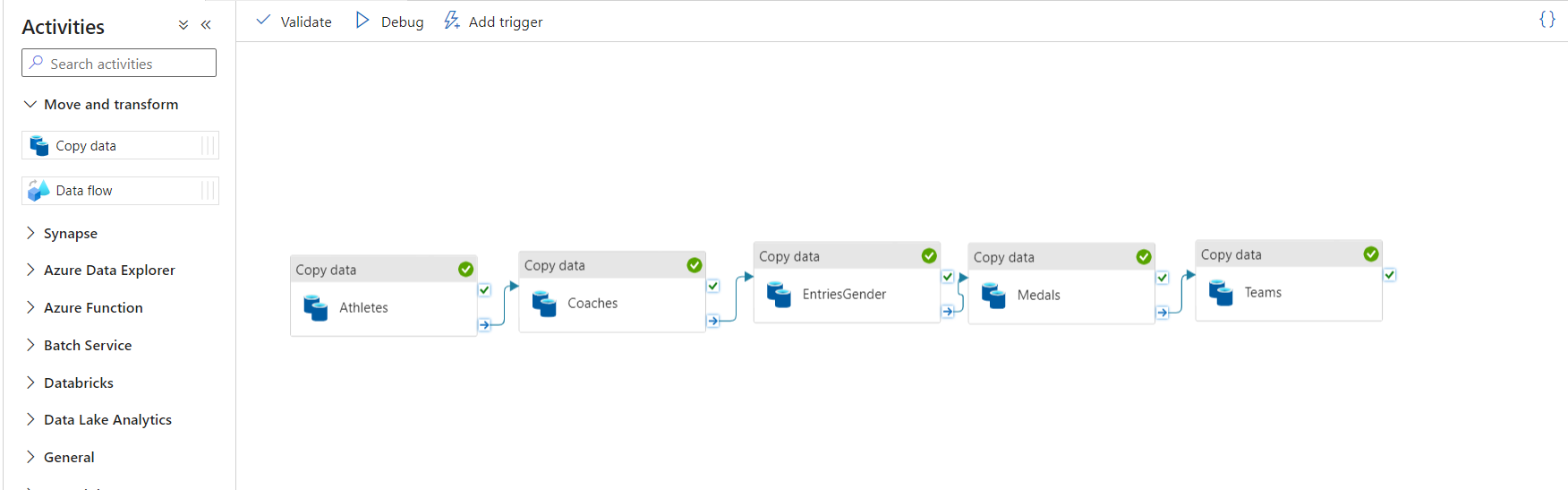The height and width of the screenshot is (490, 1568).
Task: Click the drag handle on Data flow sidebar item
Action: [x=209, y=190]
